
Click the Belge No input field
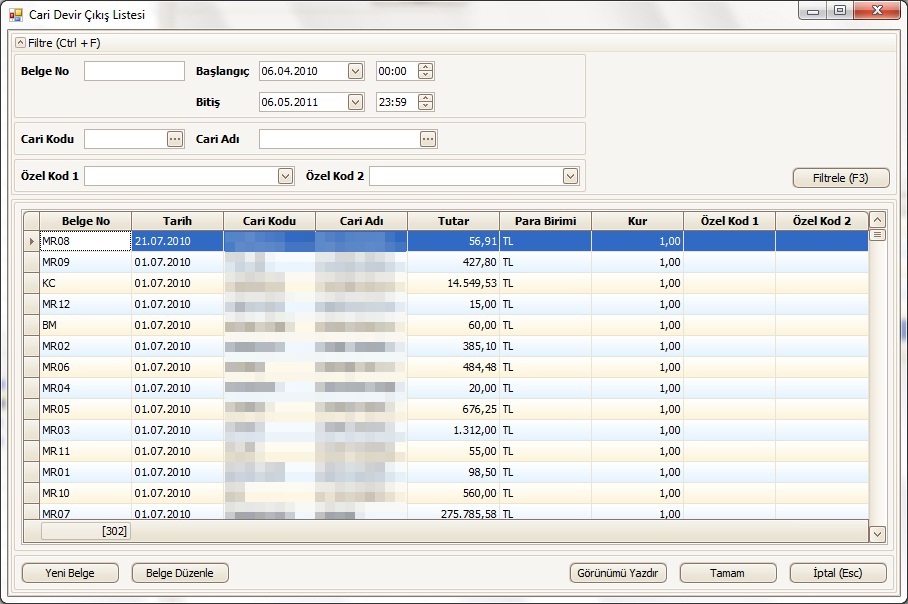coord(134,71)
